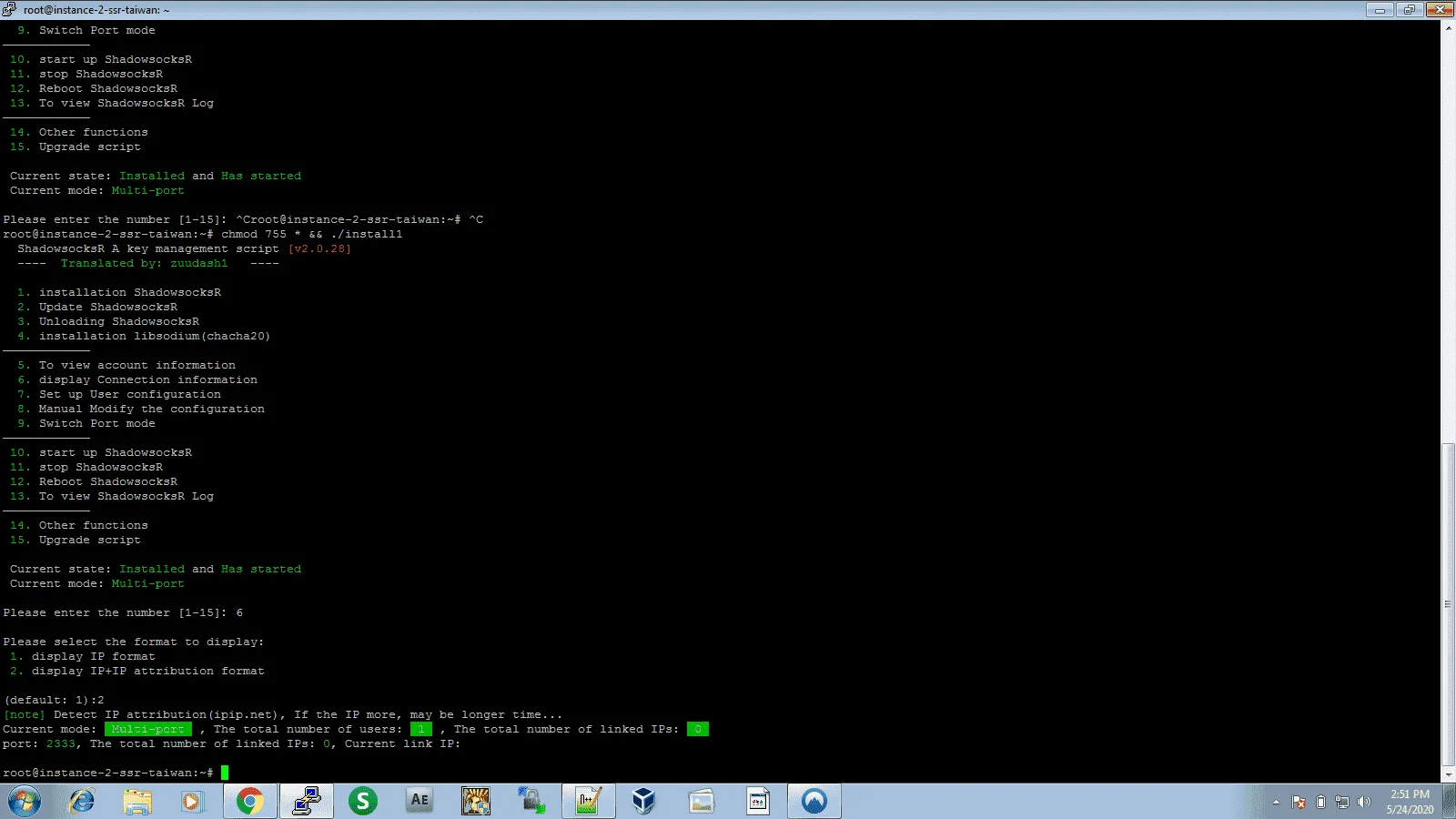This screenshot has height=819, width=1456.
Task: Launch VirtualBox from the taskbar
Action: click(x=644, y=802)
